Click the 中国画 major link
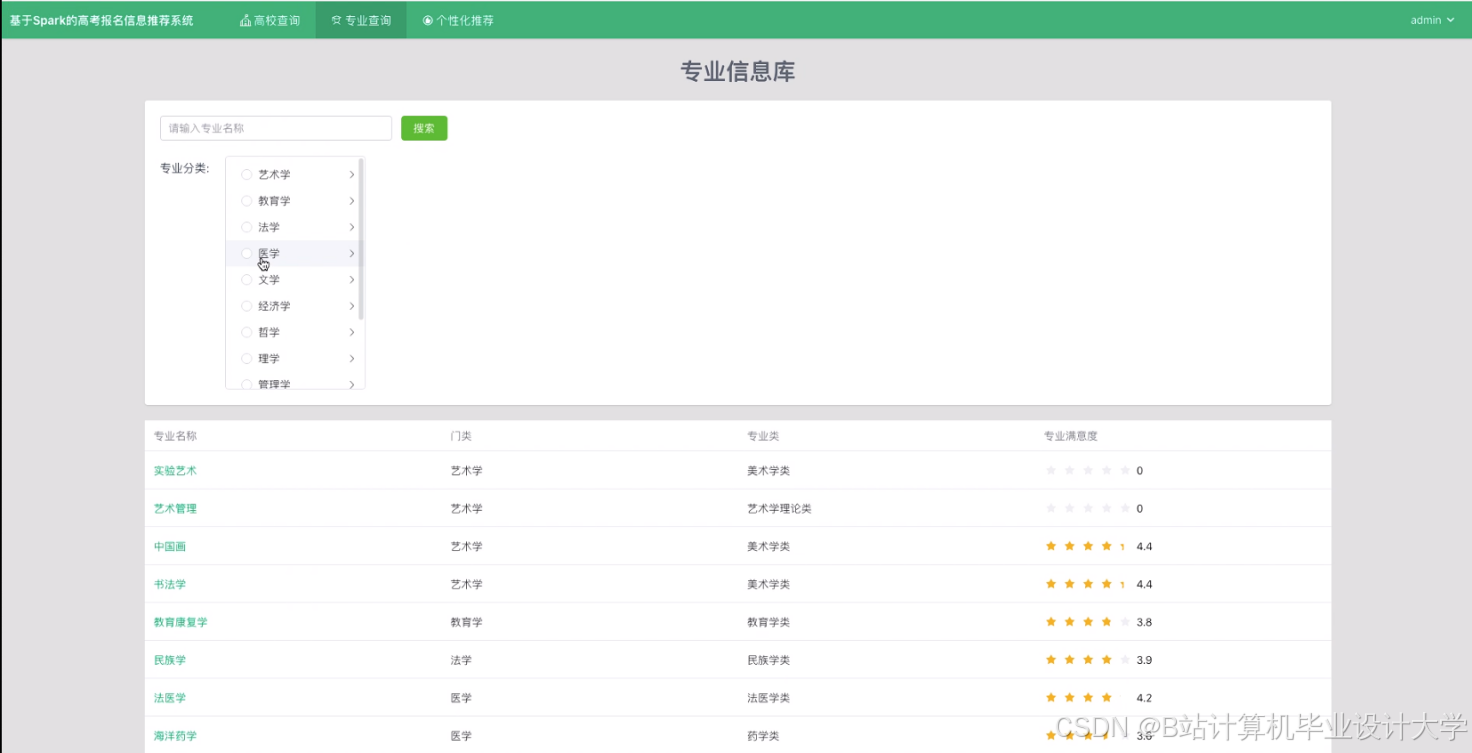The width and height of the screenshot is (1472, 753). pyautogui.click(x=169, y=546)
